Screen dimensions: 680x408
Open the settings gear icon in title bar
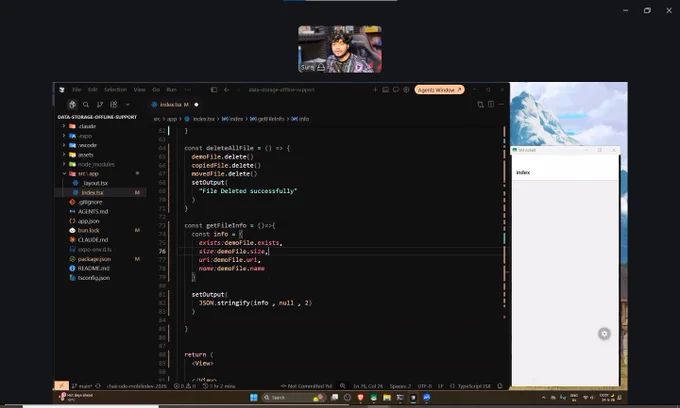coord(406,90)
